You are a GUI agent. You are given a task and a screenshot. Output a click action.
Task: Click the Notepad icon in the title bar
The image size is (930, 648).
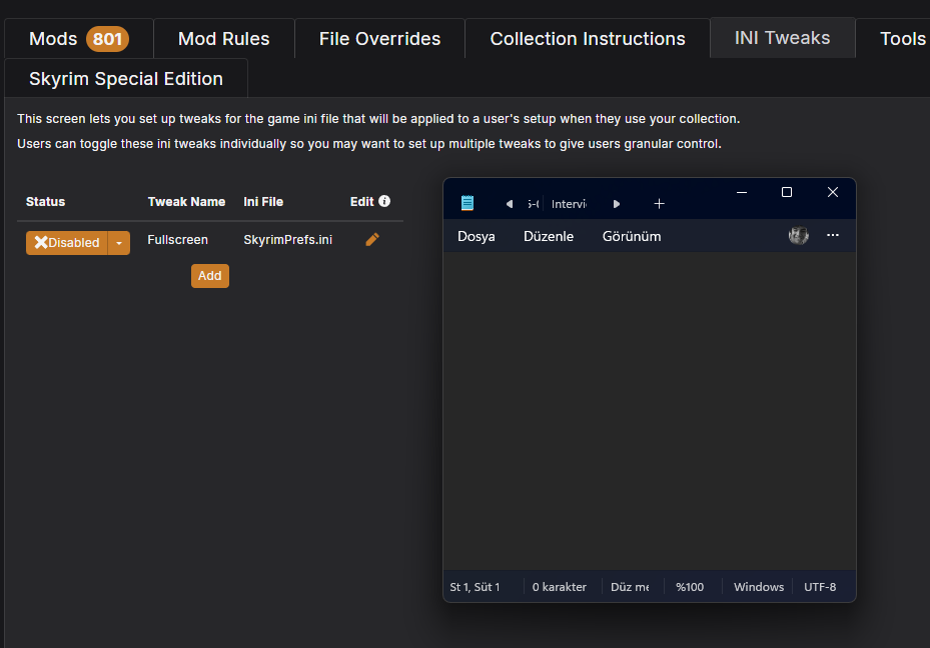(x=466, y=202)
